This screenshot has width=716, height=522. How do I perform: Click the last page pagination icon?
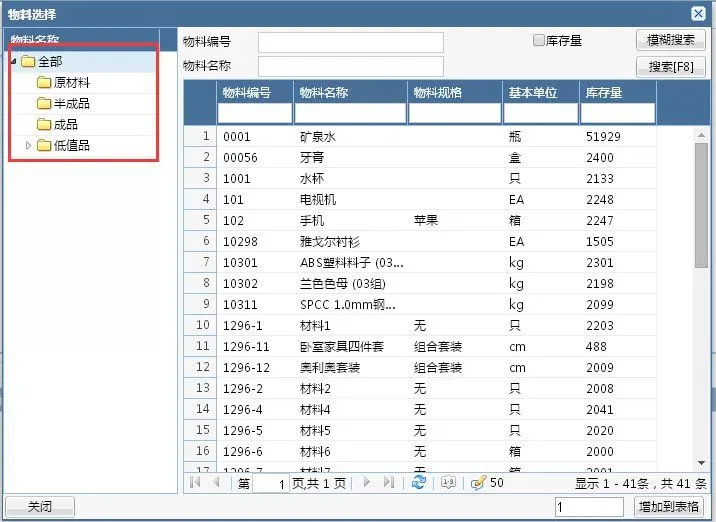pos(389,482)
